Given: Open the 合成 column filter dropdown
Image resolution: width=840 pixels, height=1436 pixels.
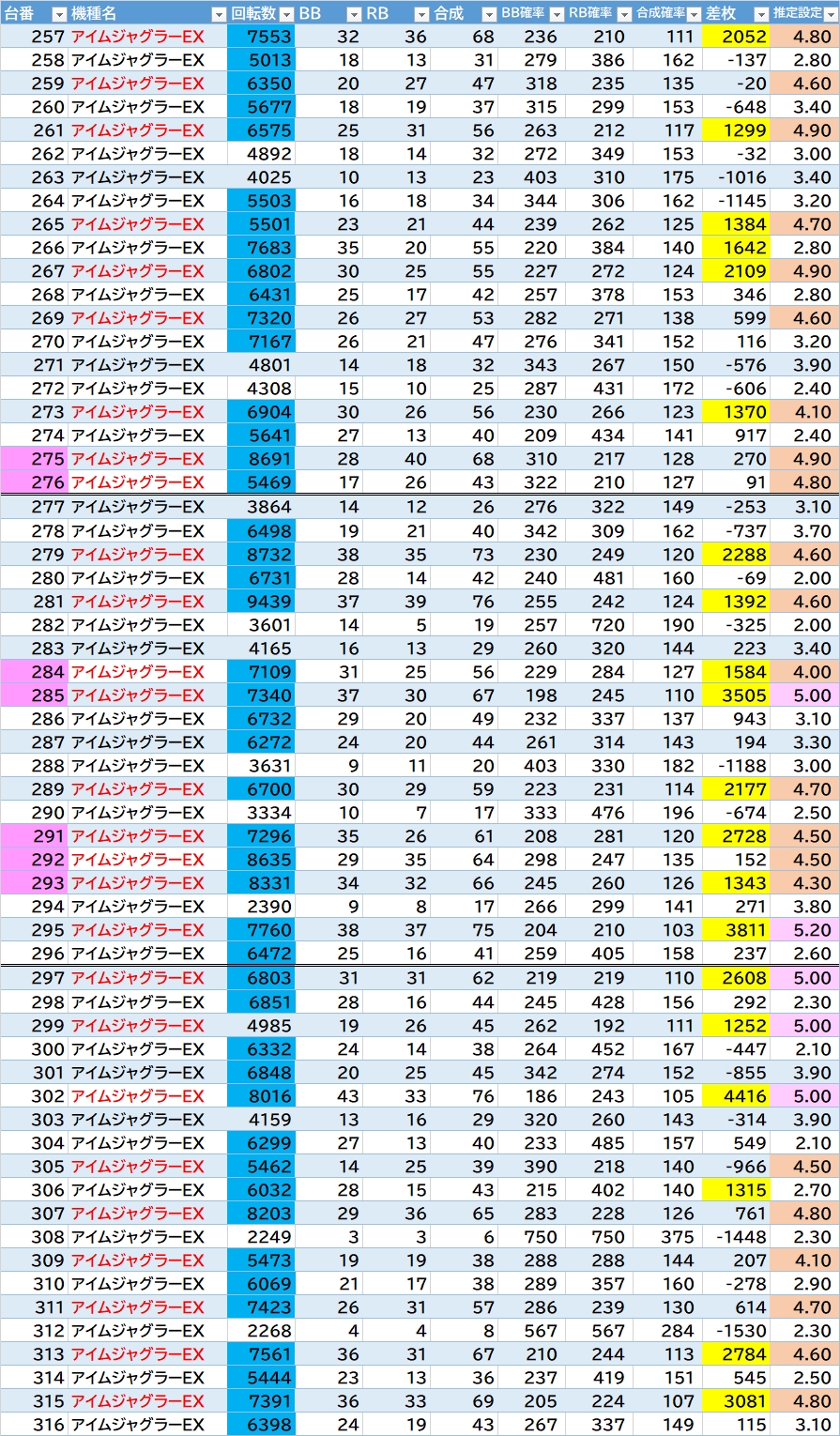Looking at the screenshot, I should pyautogui.click(x=489, y=14).
